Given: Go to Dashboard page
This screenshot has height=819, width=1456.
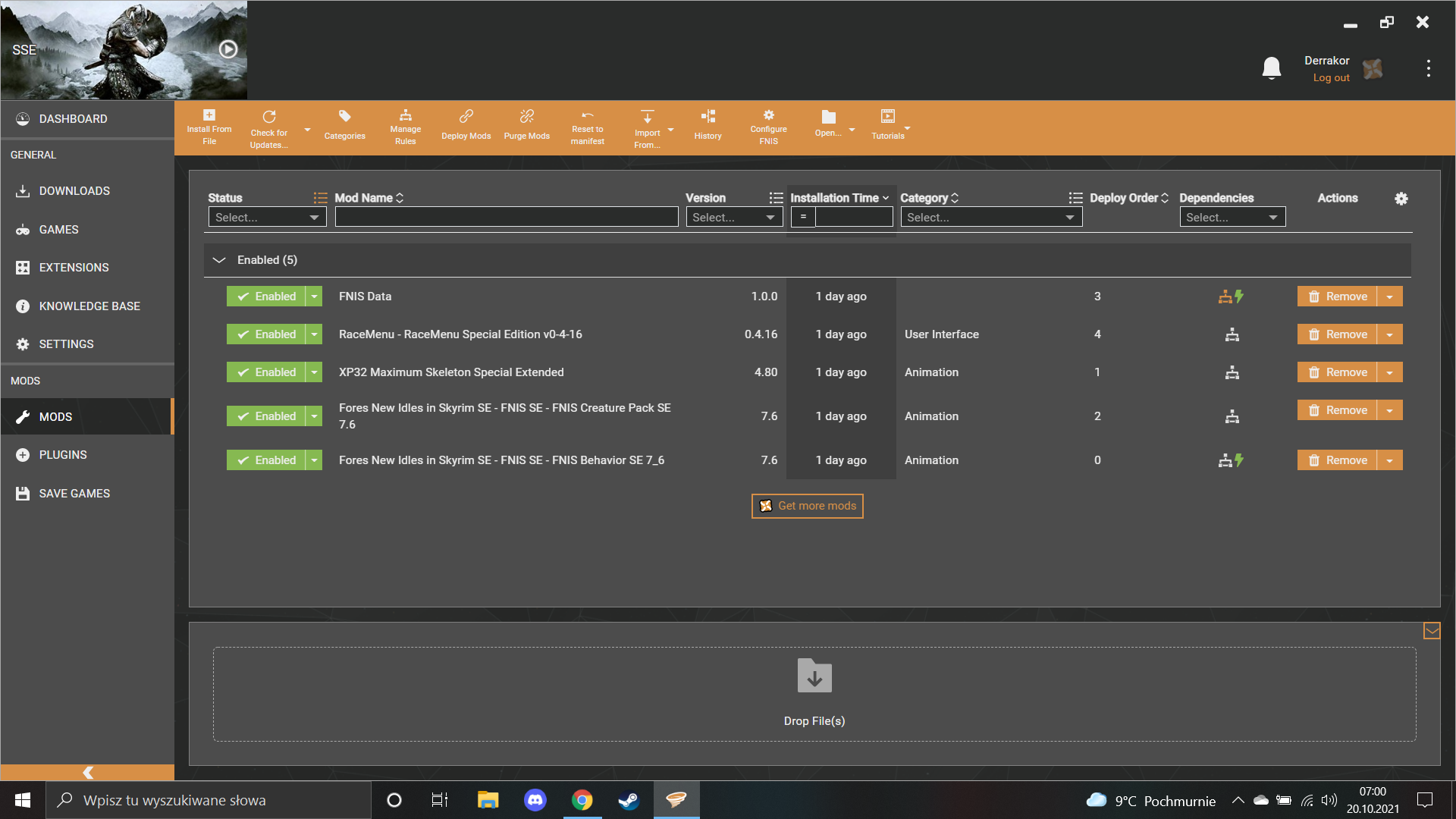Looking at the screenshot, I should pyautogui.click(x=87, y=119).
